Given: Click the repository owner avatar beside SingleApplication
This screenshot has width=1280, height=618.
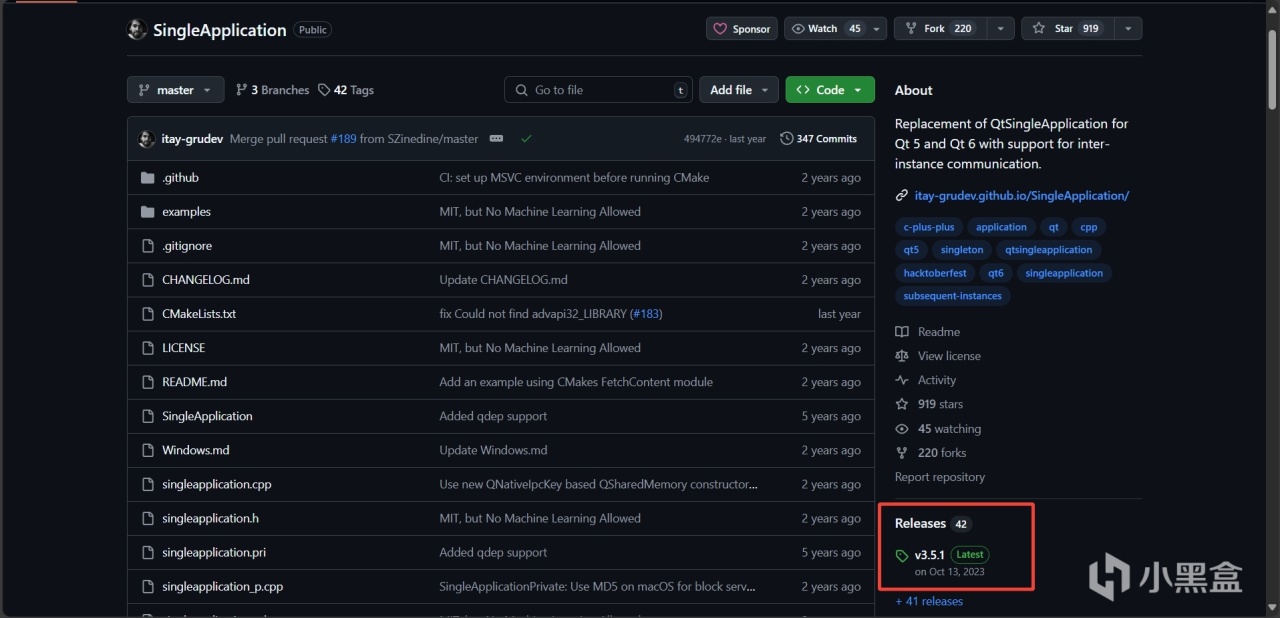Looking at the screenshot, I should point(137,30).
